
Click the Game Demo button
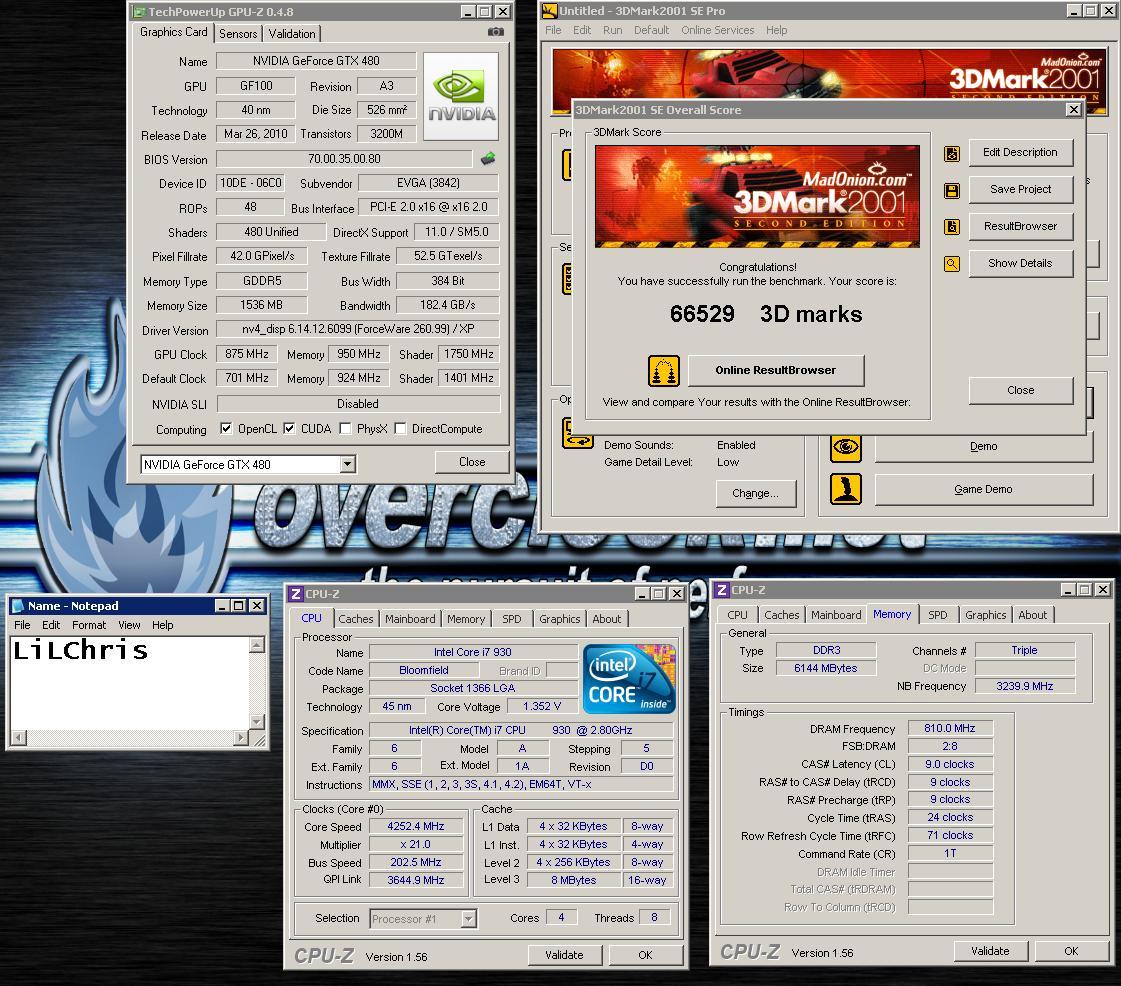pyautogui.click(x=984, y=490)
